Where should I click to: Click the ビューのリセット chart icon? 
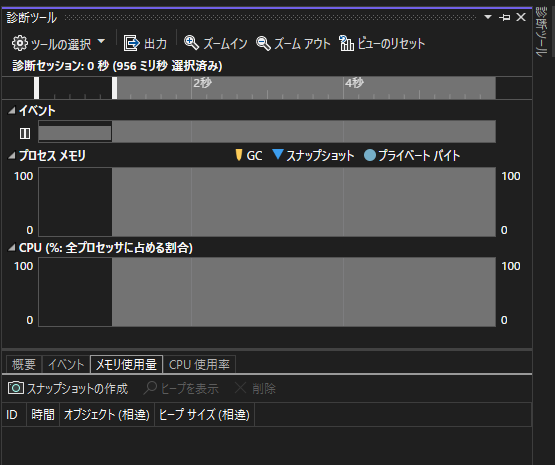tap(346, 43)
